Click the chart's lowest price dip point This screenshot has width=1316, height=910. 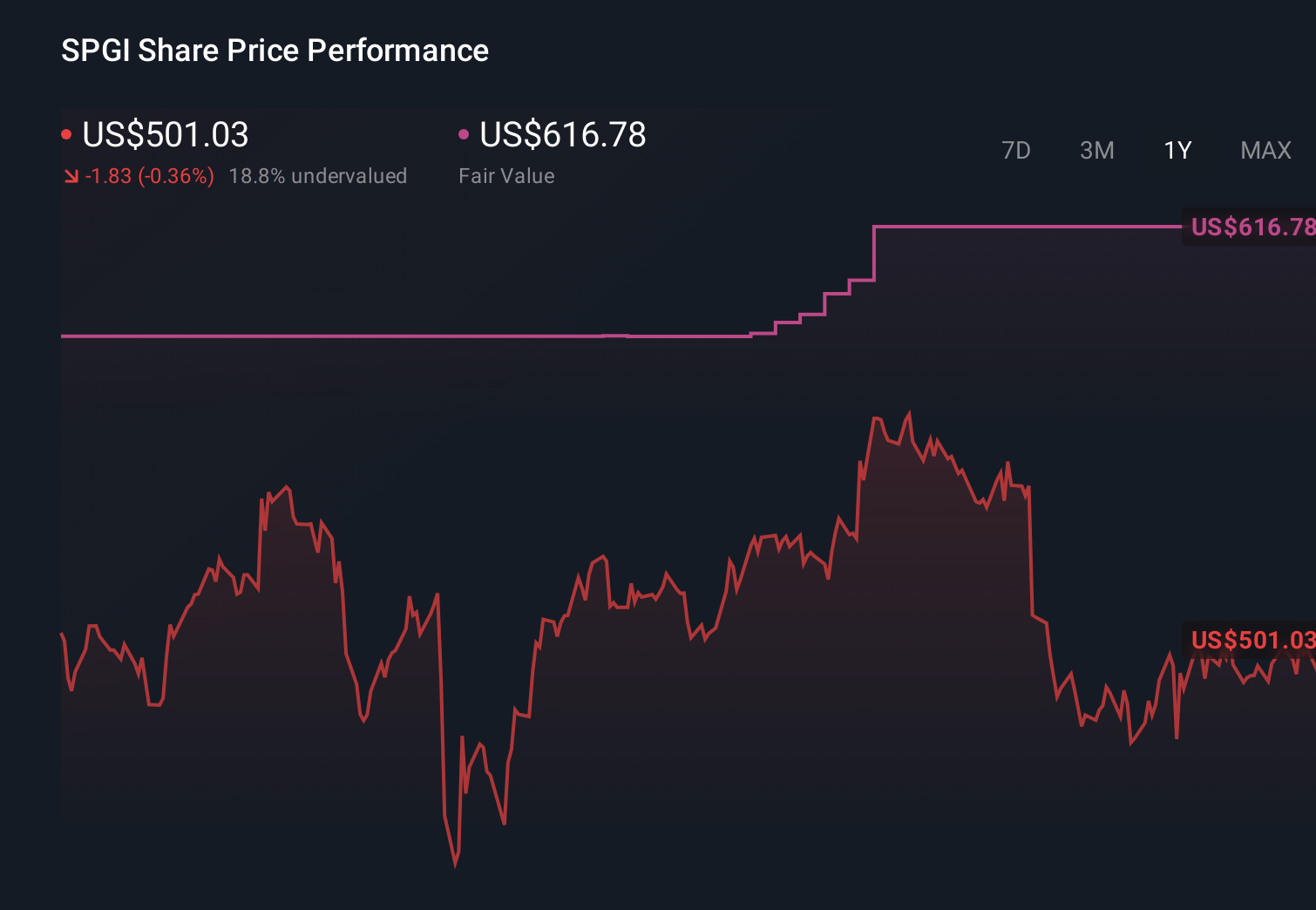tap(456, 866)
